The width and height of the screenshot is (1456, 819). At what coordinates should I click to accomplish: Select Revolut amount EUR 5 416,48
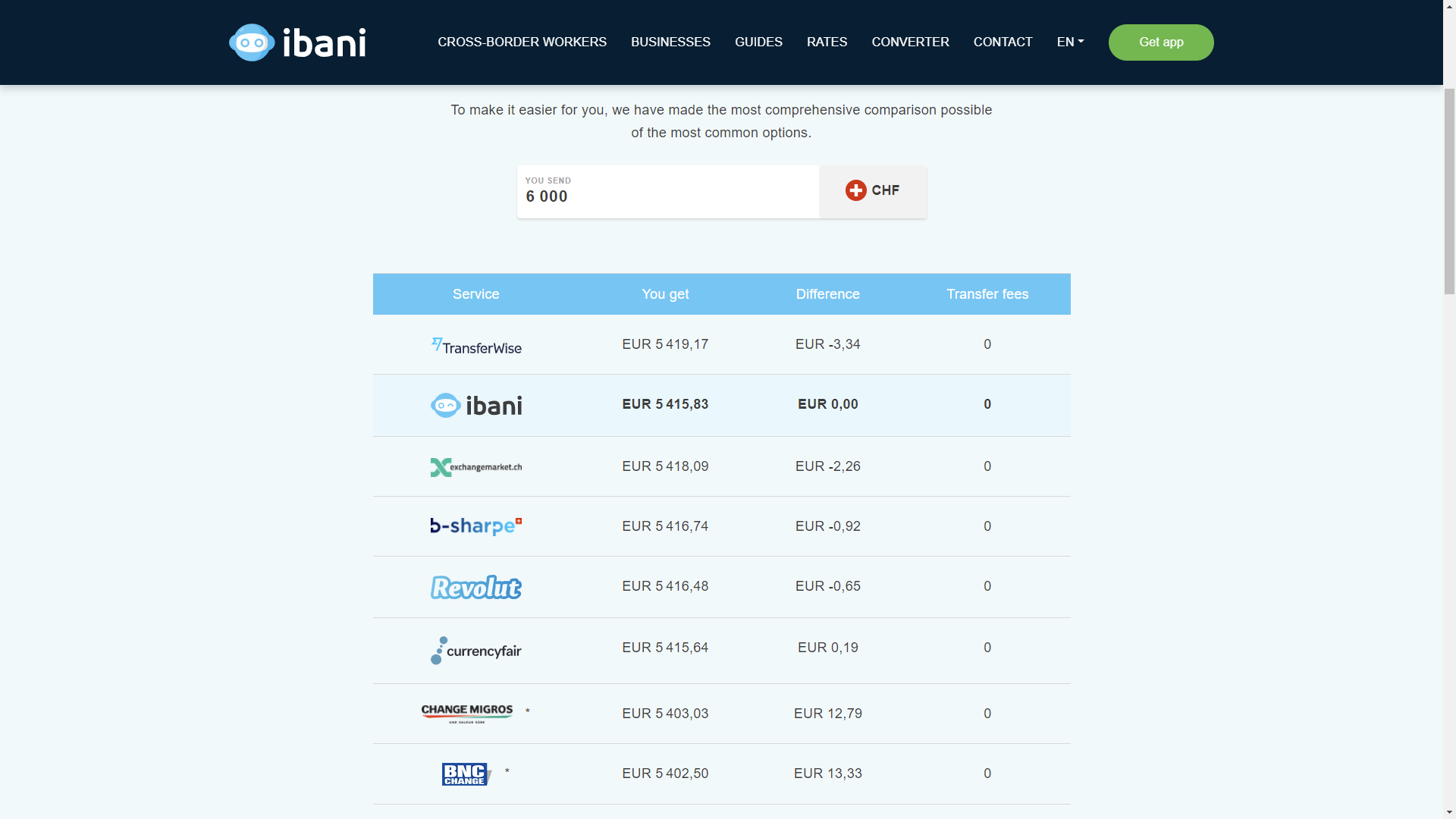665,586
